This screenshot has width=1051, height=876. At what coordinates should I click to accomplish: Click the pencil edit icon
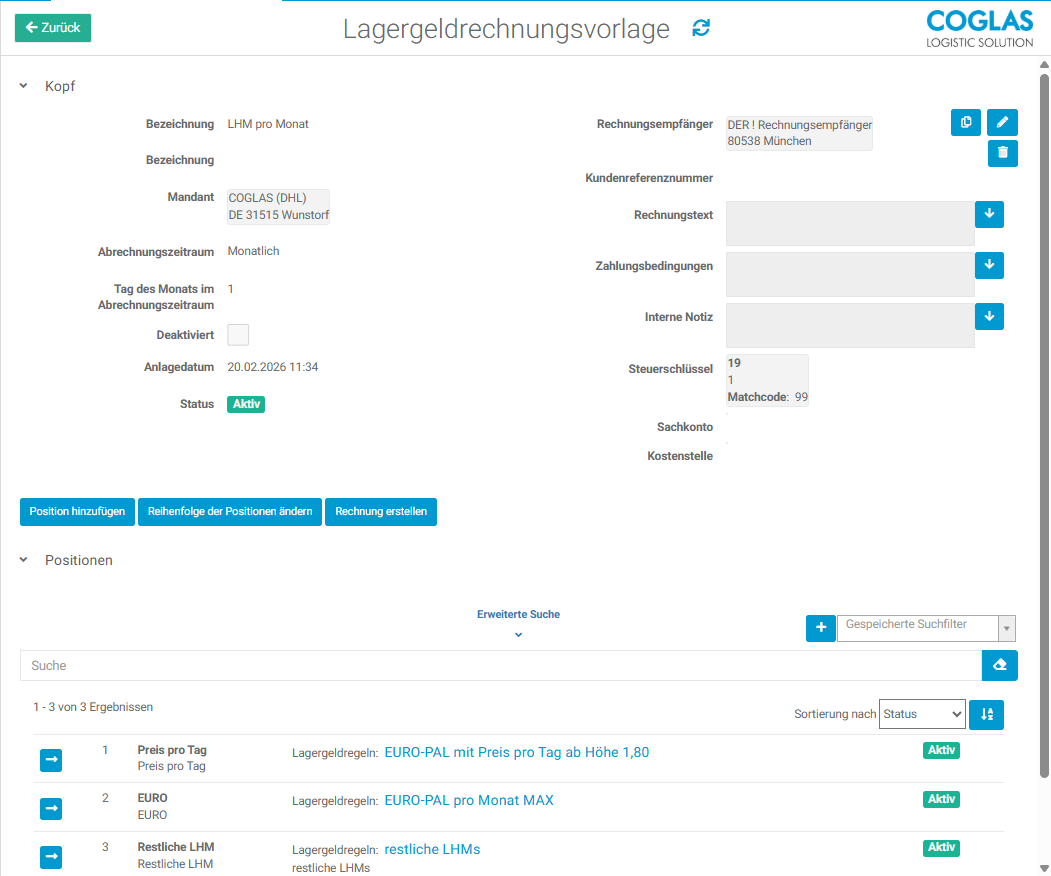[1002, 122]
